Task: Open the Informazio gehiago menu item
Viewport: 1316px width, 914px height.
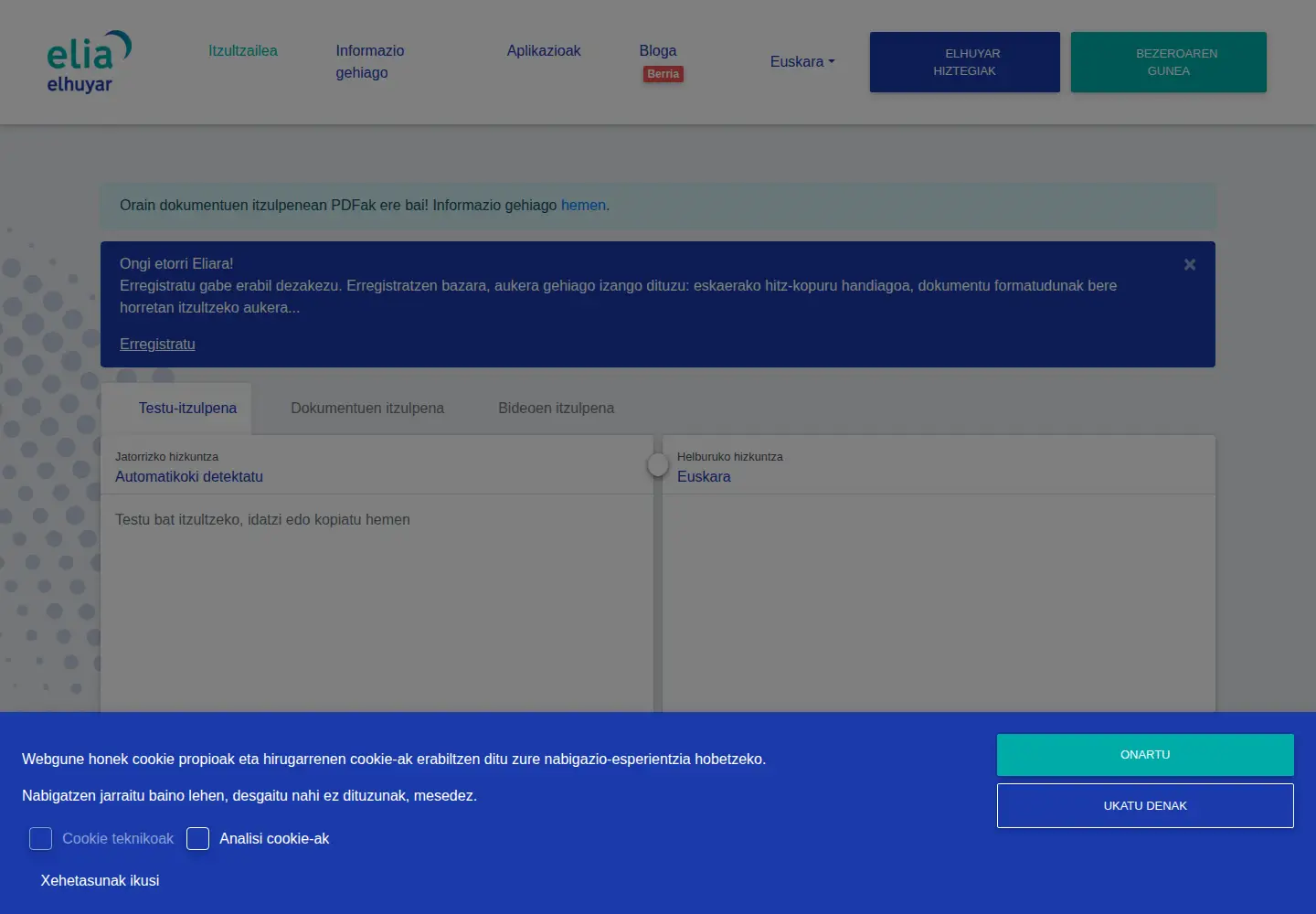Action: pyautogui.click(x=370, y=61)
